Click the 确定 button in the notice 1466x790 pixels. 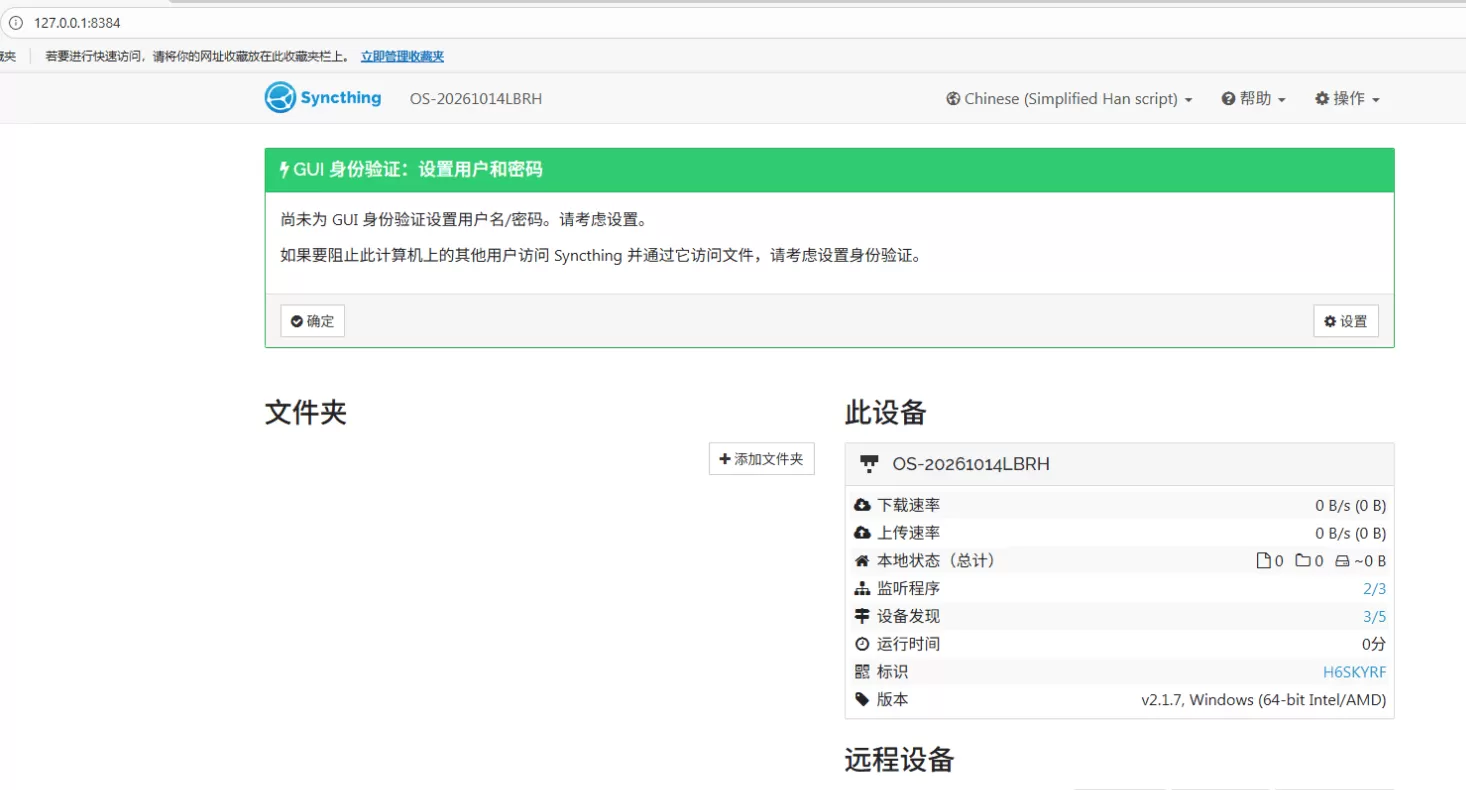pyautogui.click(x=313, y=321)
